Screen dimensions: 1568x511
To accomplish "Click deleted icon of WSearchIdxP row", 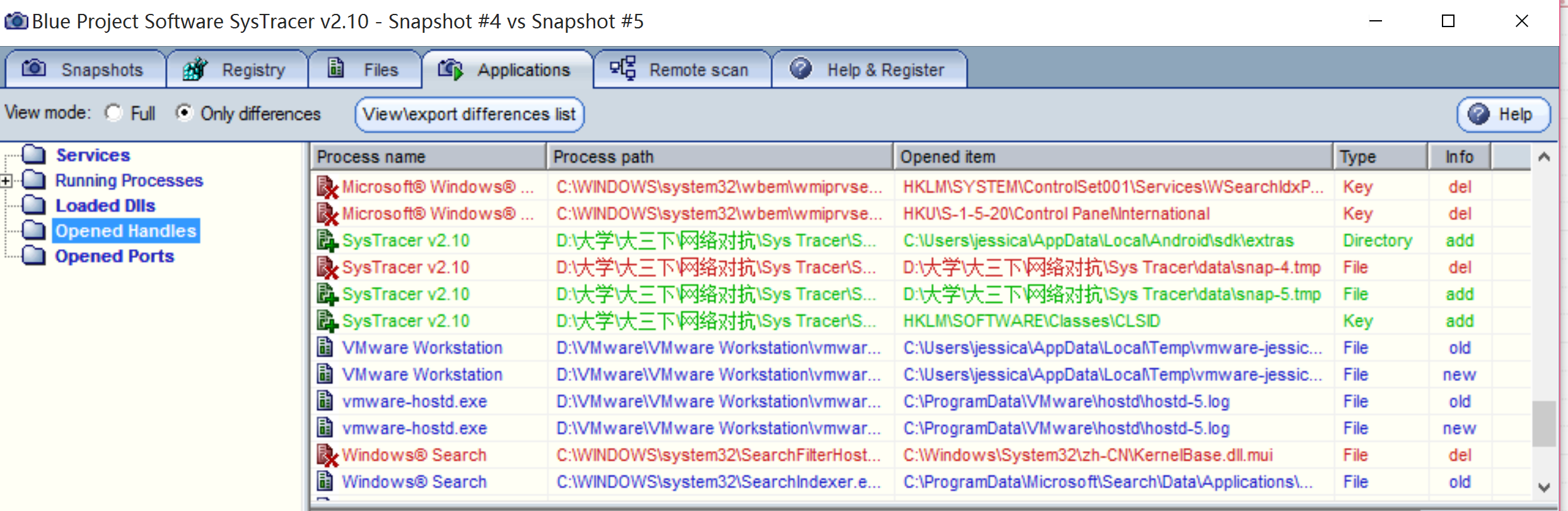I will point(327,187).
